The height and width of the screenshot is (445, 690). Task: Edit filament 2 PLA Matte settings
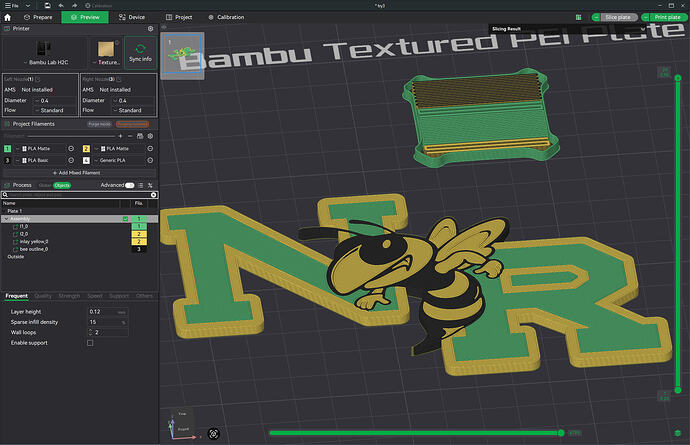pyautogui.click(x=150, y=149)
